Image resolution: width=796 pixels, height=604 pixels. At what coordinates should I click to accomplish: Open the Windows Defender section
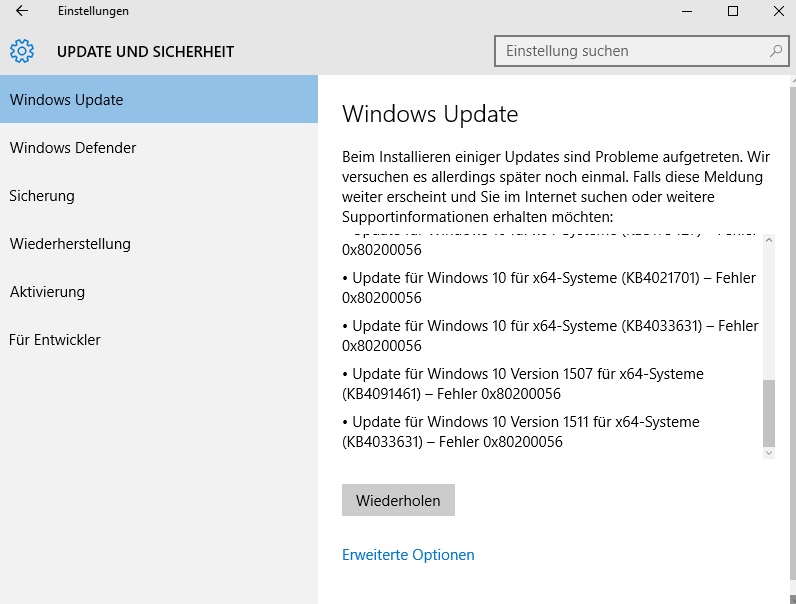(x=159, y=148)
